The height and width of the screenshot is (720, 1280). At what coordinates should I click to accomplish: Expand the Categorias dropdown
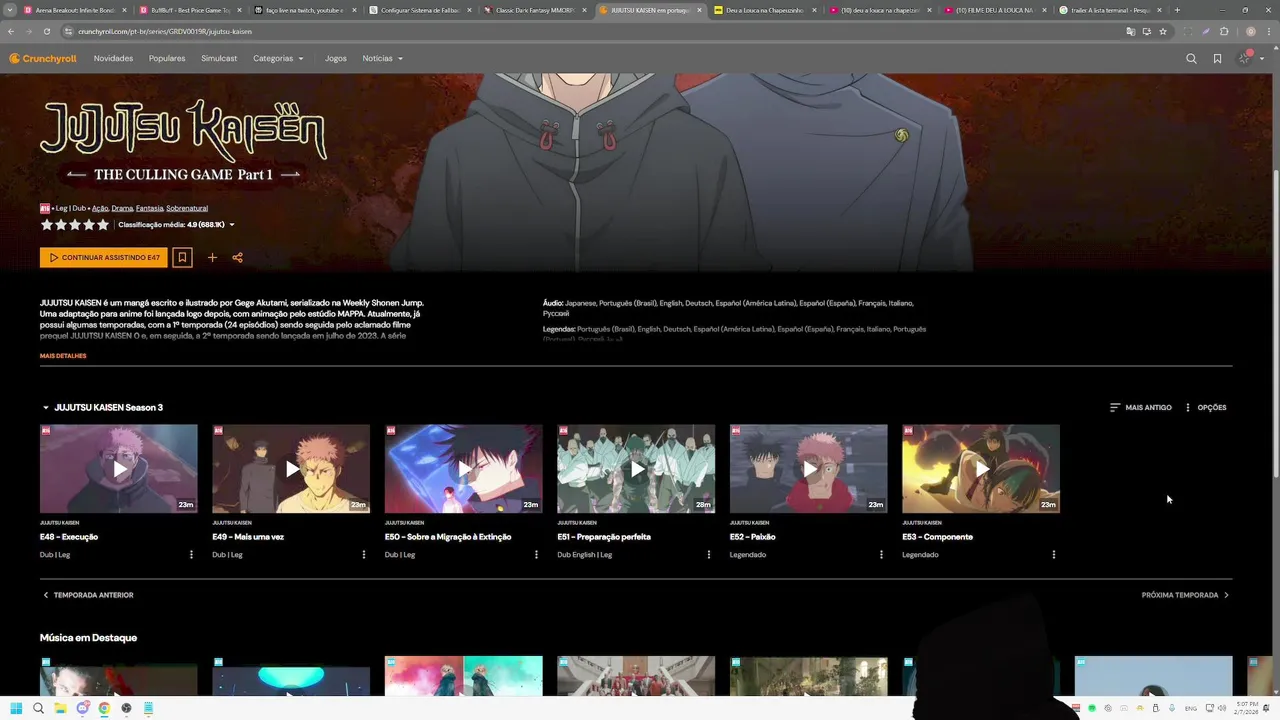(x=278, y=59)
